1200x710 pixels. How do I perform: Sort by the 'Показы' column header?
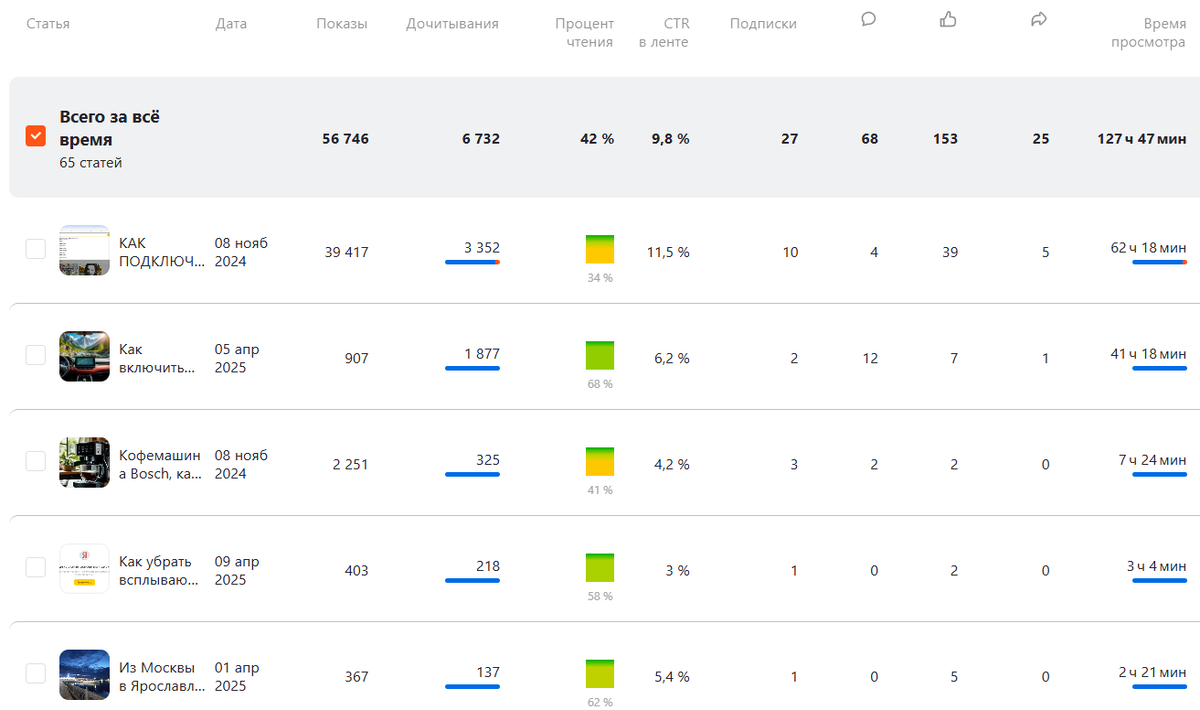(341, 24)
